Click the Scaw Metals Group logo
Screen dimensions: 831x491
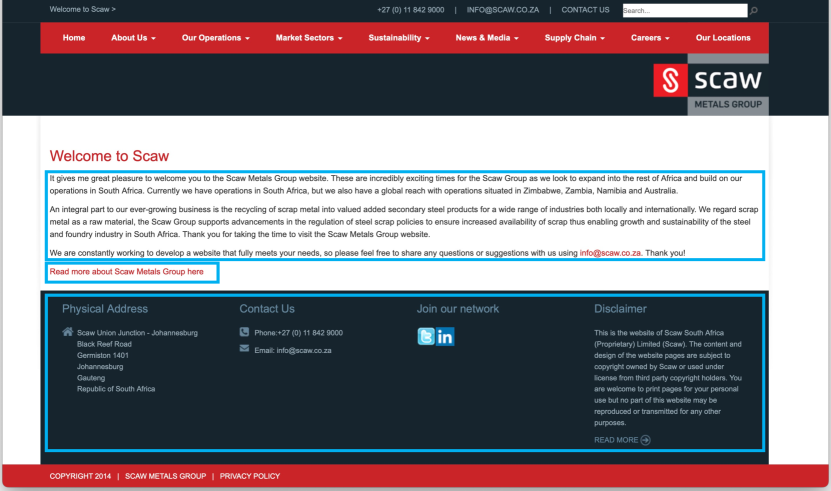(711, 84)
